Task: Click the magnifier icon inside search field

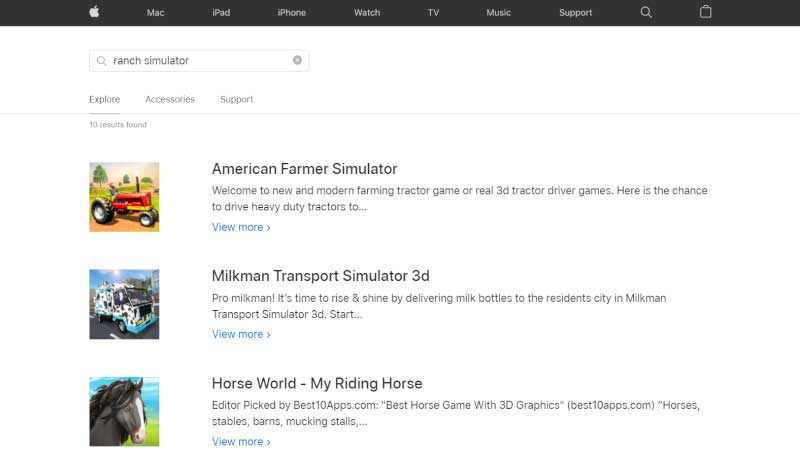Action: click(x=102, y=61)
